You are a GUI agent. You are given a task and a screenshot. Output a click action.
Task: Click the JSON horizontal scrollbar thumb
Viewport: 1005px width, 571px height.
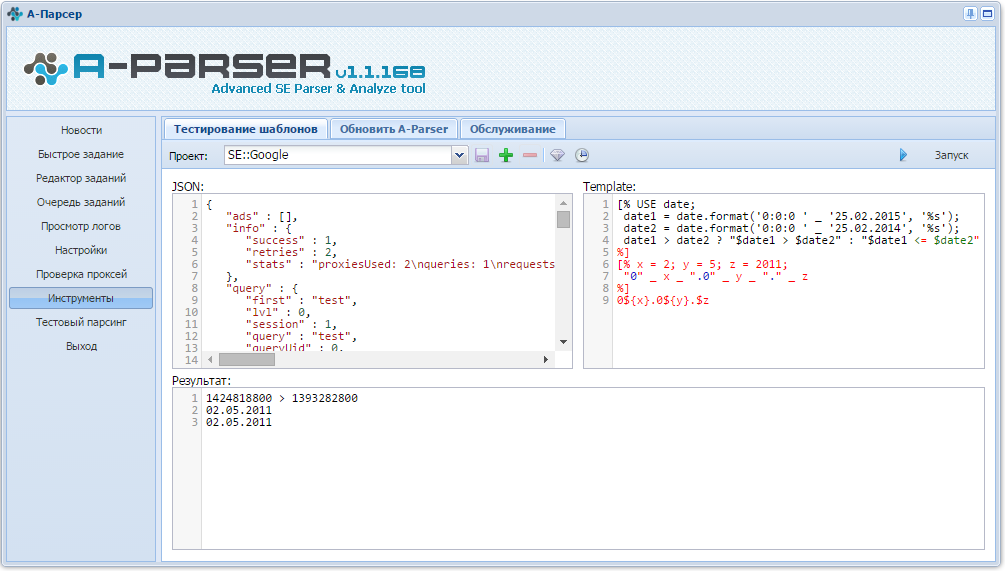tap(247, 360)
